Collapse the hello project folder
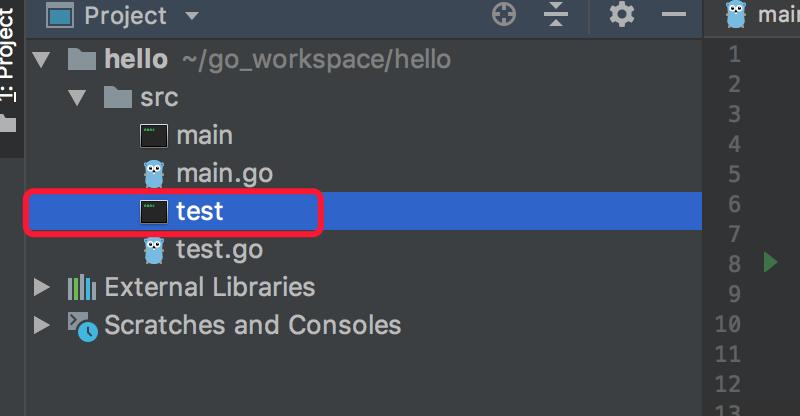The width and height of the screenshot is (800, 416). tap(41, 60)
